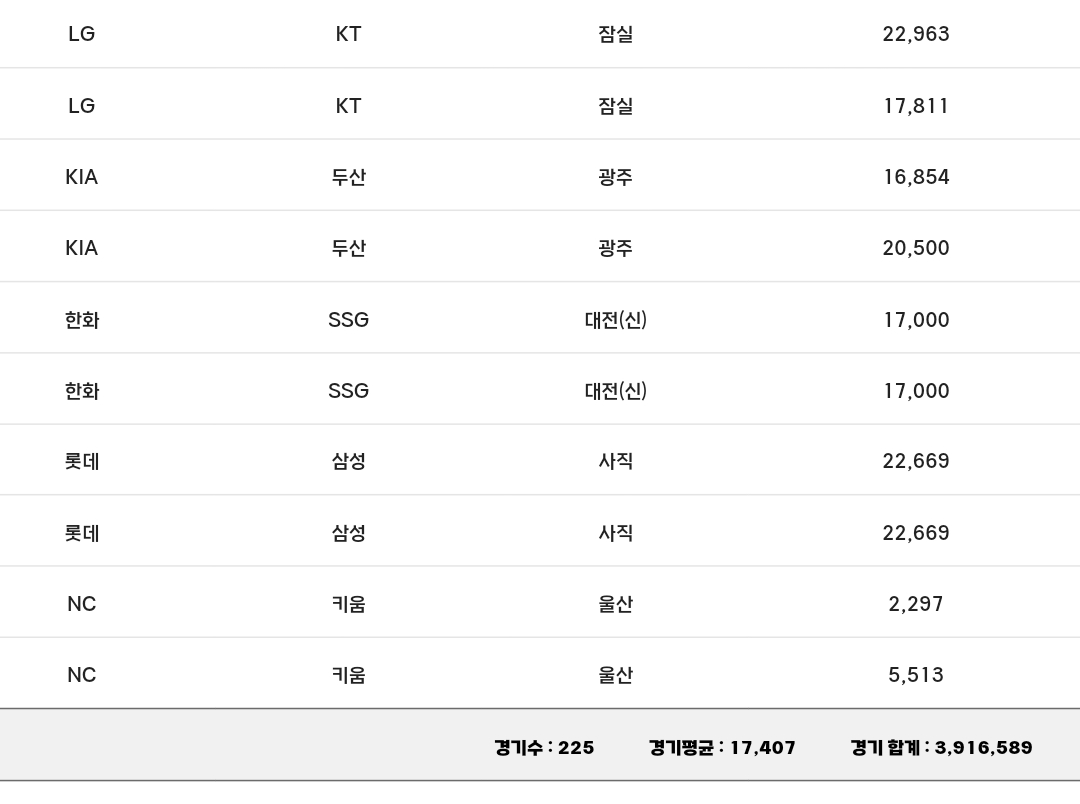Click LG in the 22,963 attendance row
This screenshot has width=1080, height=804.
[x=82, y=34]
